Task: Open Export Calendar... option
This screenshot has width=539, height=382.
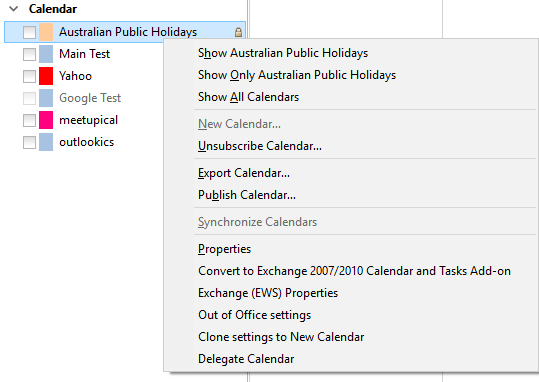Action: tap(244, 173)
